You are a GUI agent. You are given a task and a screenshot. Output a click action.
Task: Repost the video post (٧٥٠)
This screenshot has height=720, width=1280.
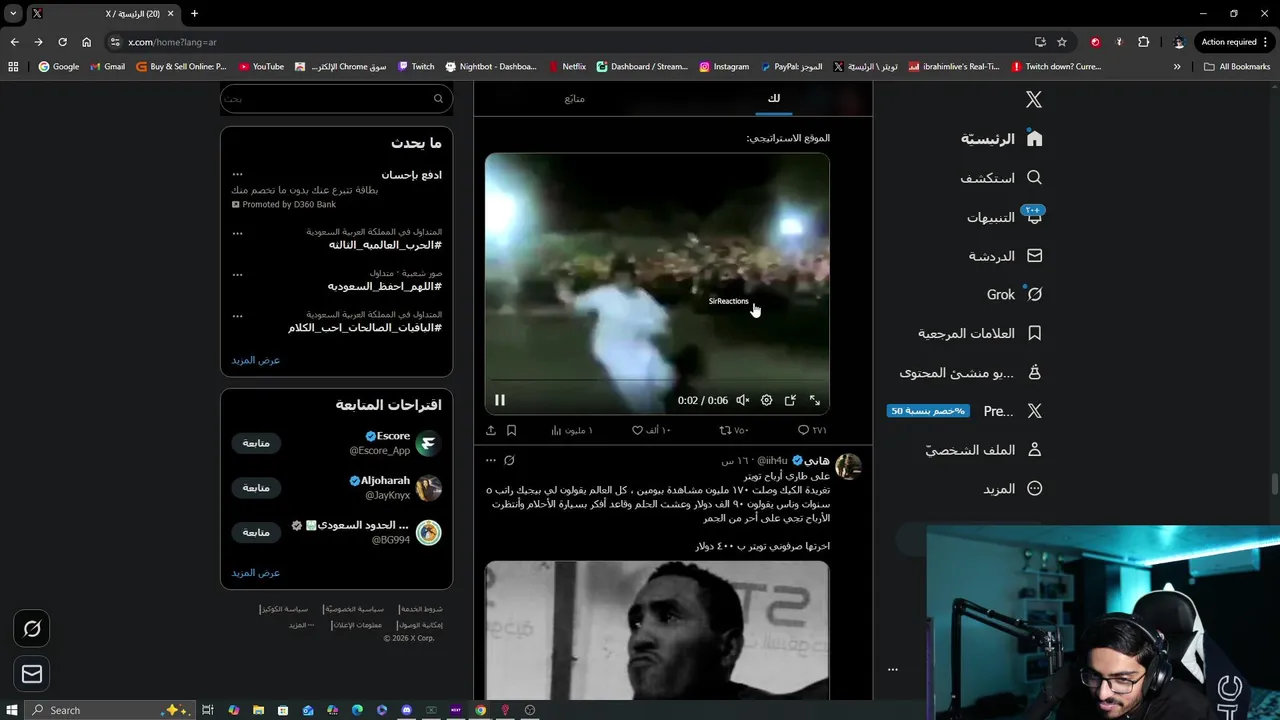pyautogui.click(x=734, y=430)
